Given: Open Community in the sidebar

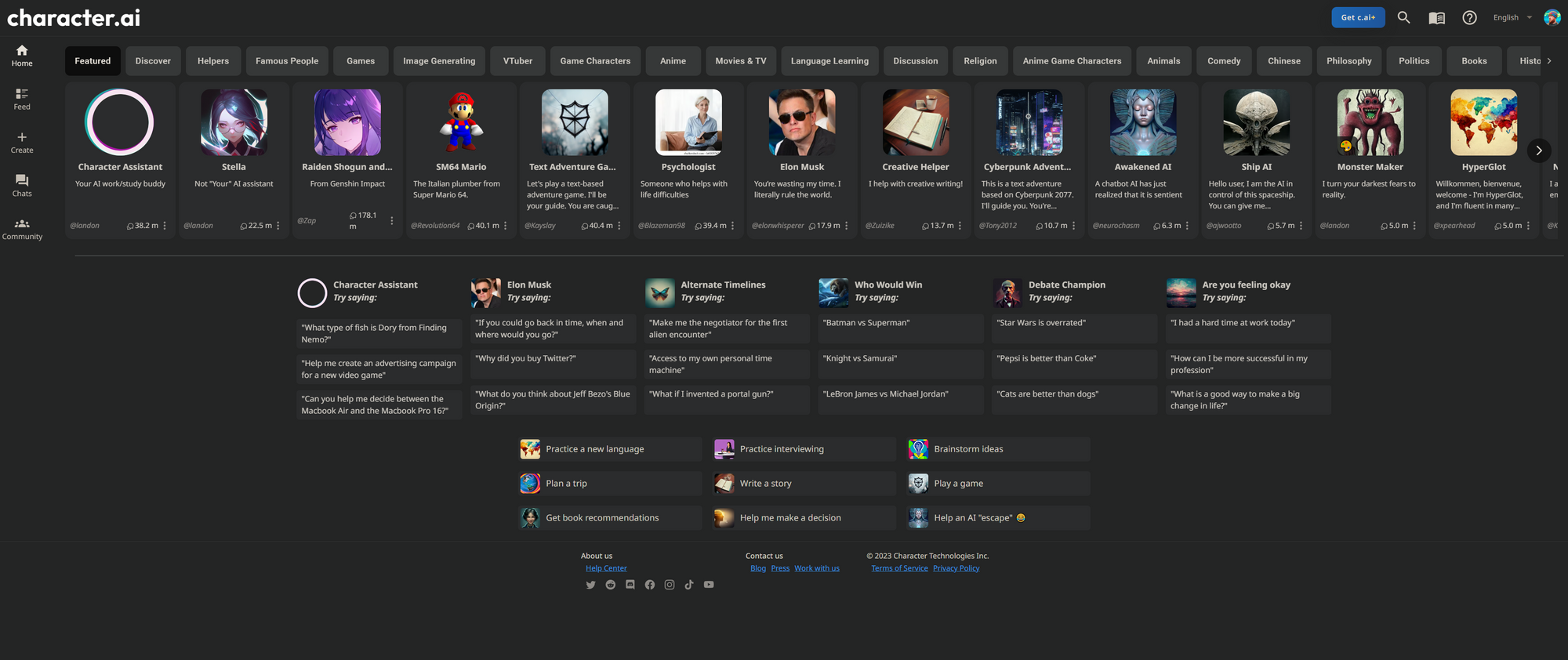Looking at the screenshot, I should click(22, 229).
